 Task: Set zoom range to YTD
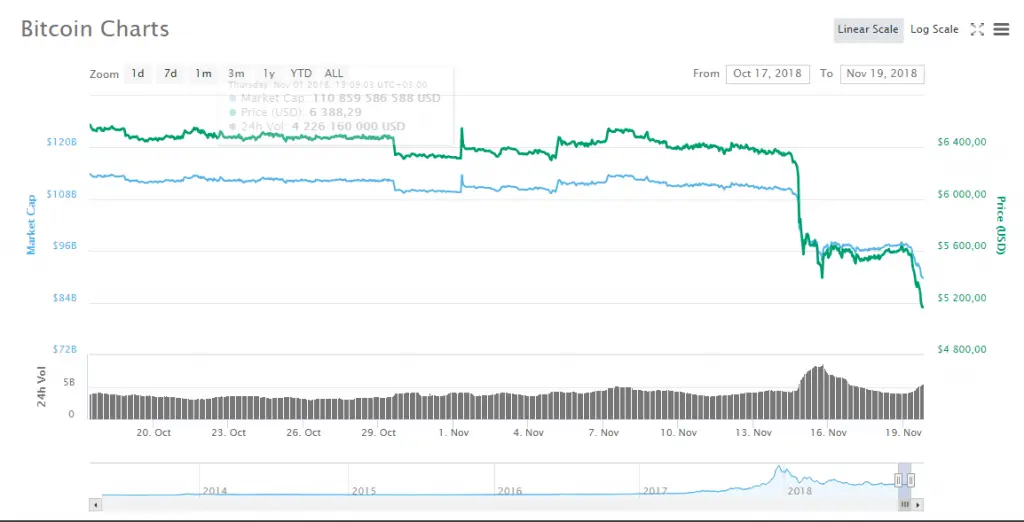301,74
